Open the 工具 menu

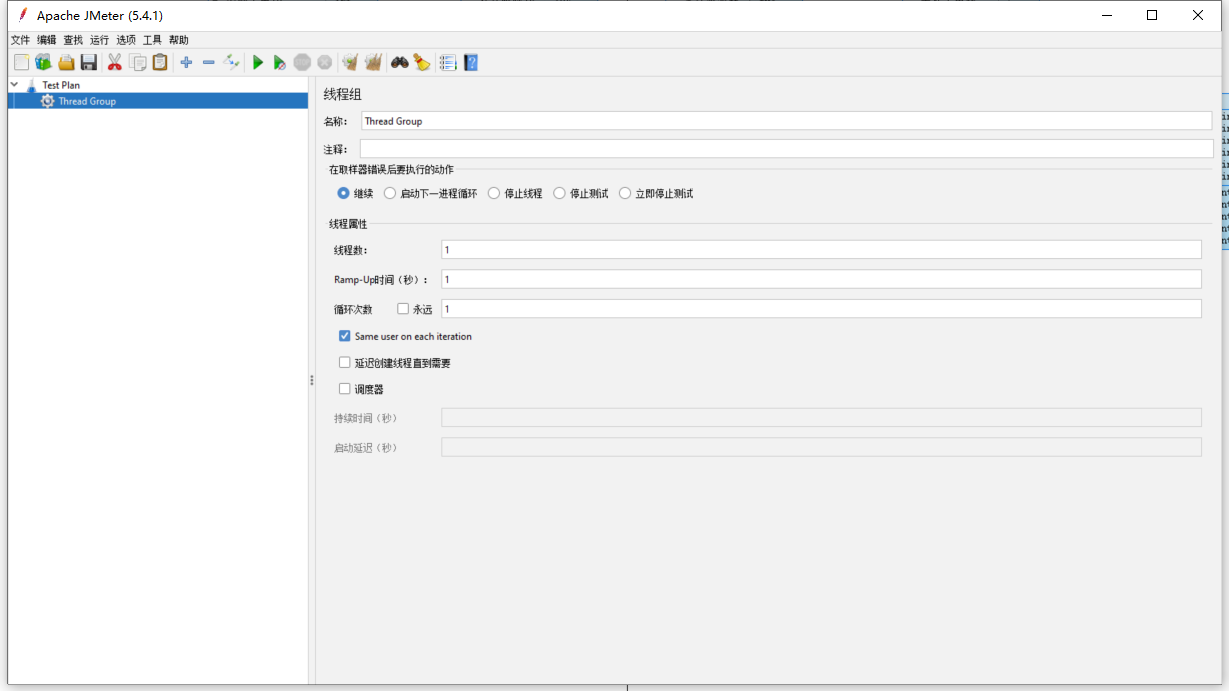pyautogui.click(x=152, y=40)
